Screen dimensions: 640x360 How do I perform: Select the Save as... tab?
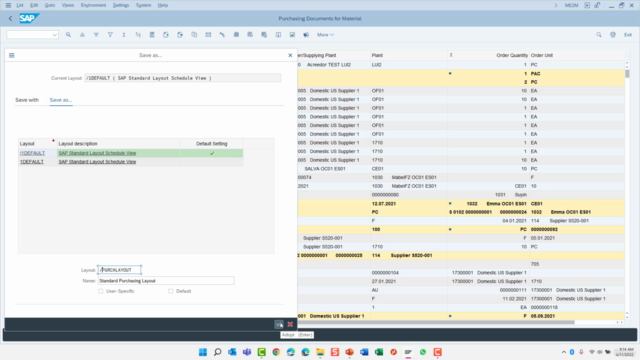pyautogui.click(x=61, y=100)
